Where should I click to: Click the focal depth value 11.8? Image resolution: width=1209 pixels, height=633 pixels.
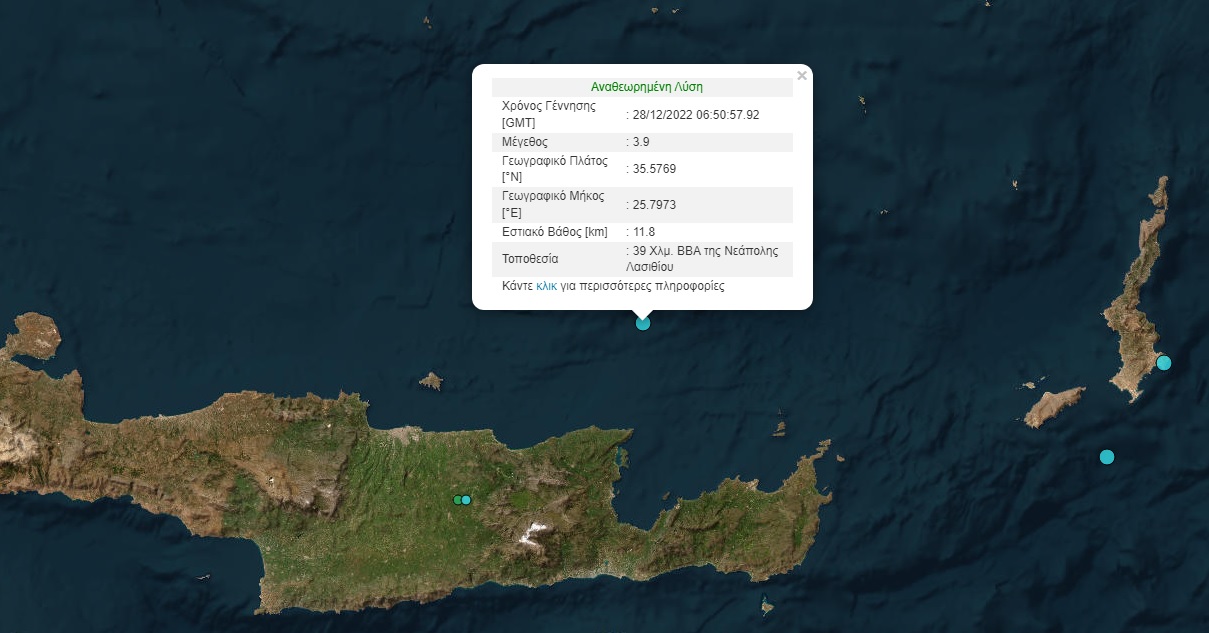(x=641, y=232)
